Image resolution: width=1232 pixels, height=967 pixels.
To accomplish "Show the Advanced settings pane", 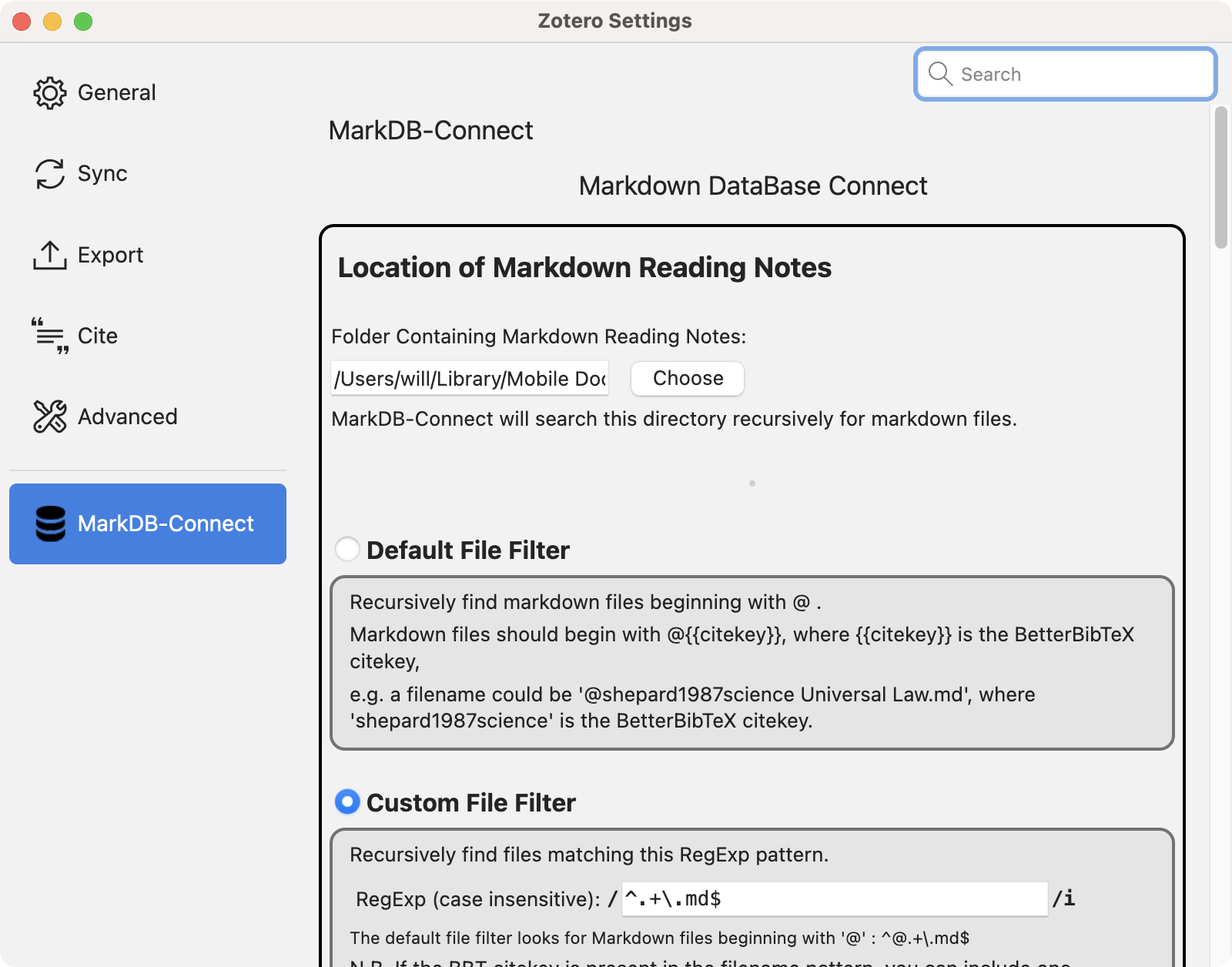I will pyautogui.click(x=148, y=417).
